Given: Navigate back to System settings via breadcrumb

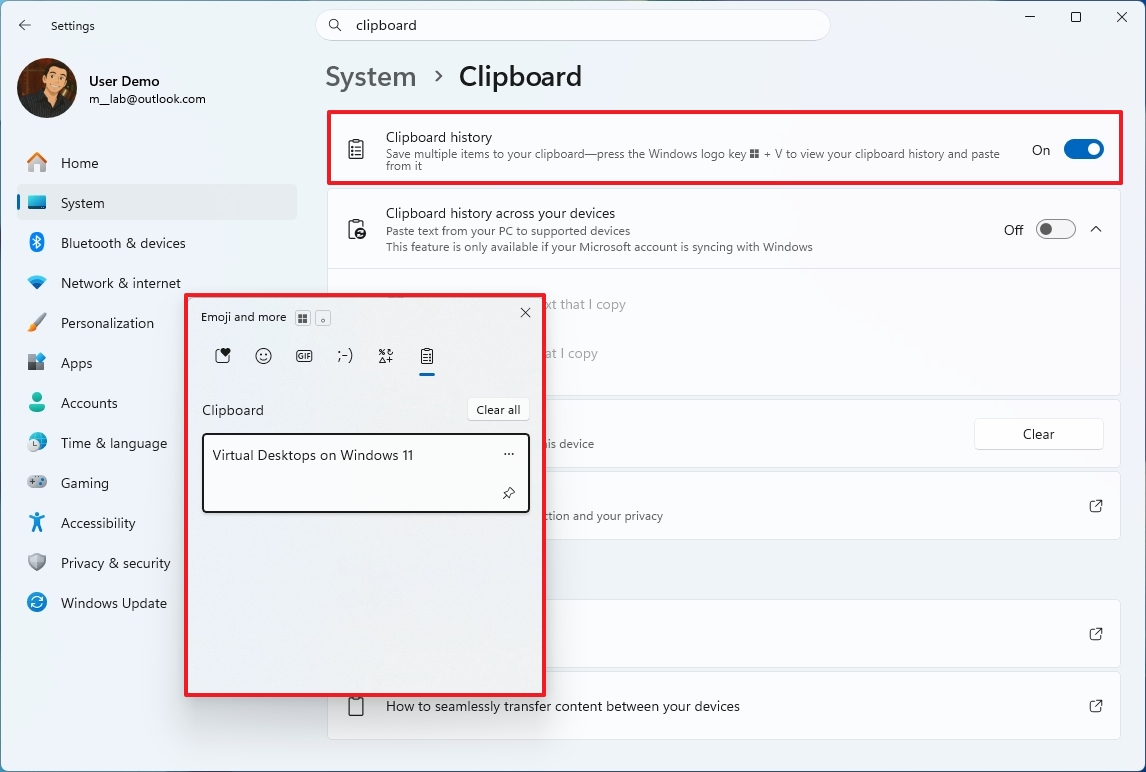Looking at the screenshot, I should click(371, 76).
